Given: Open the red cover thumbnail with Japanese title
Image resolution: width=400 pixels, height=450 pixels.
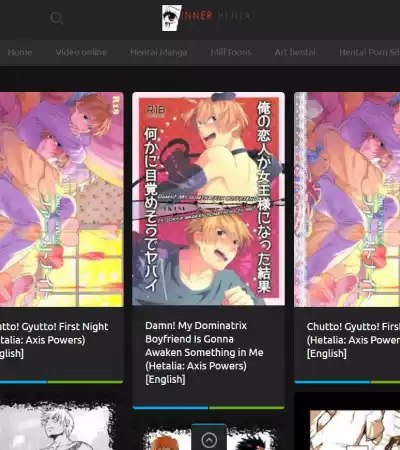Looking at the screenshot, I should [x=209, y=199].
